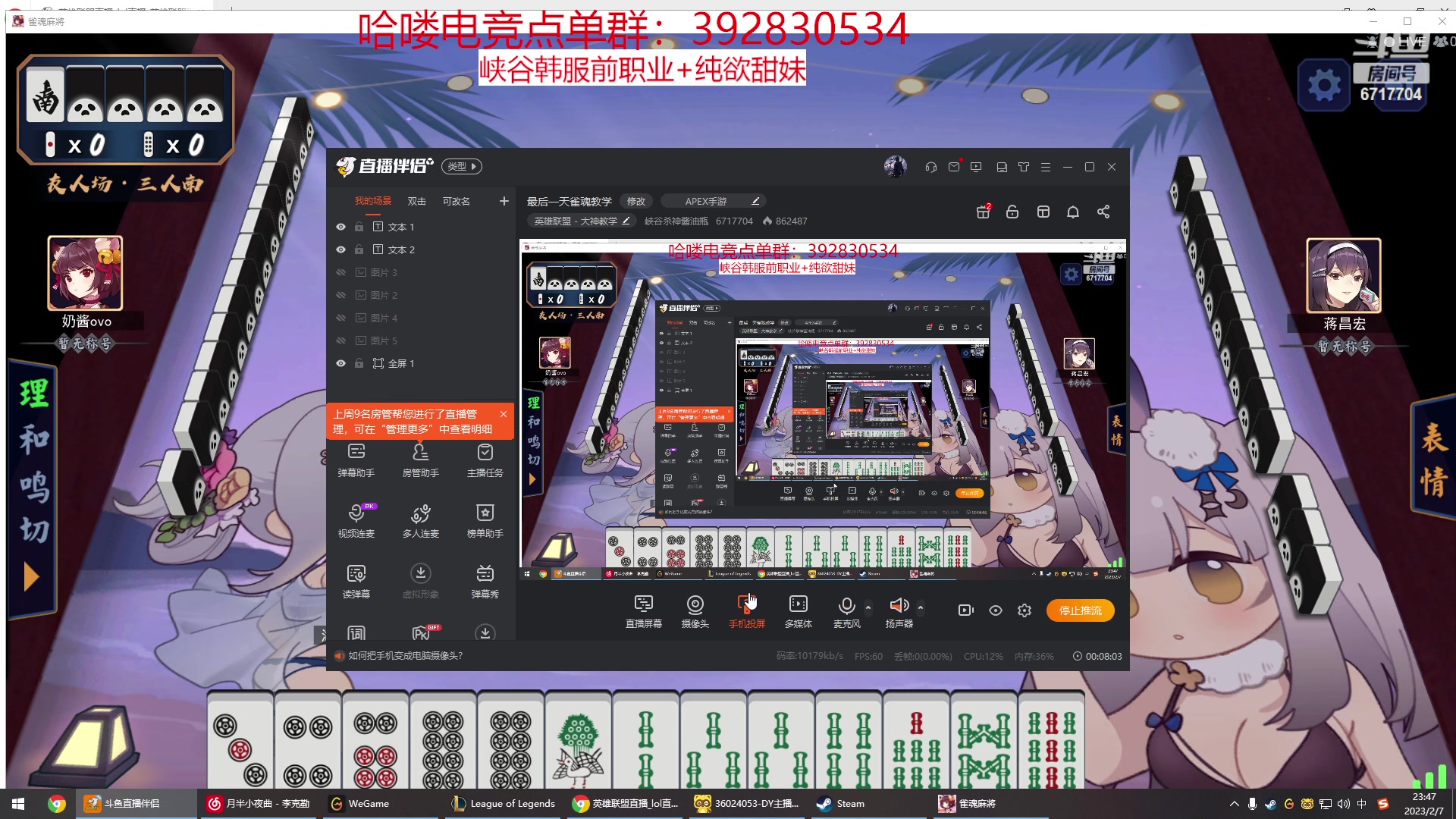Lock the 全屏 1 source
Screen dimensions: 1456x819
pos(359,363)
